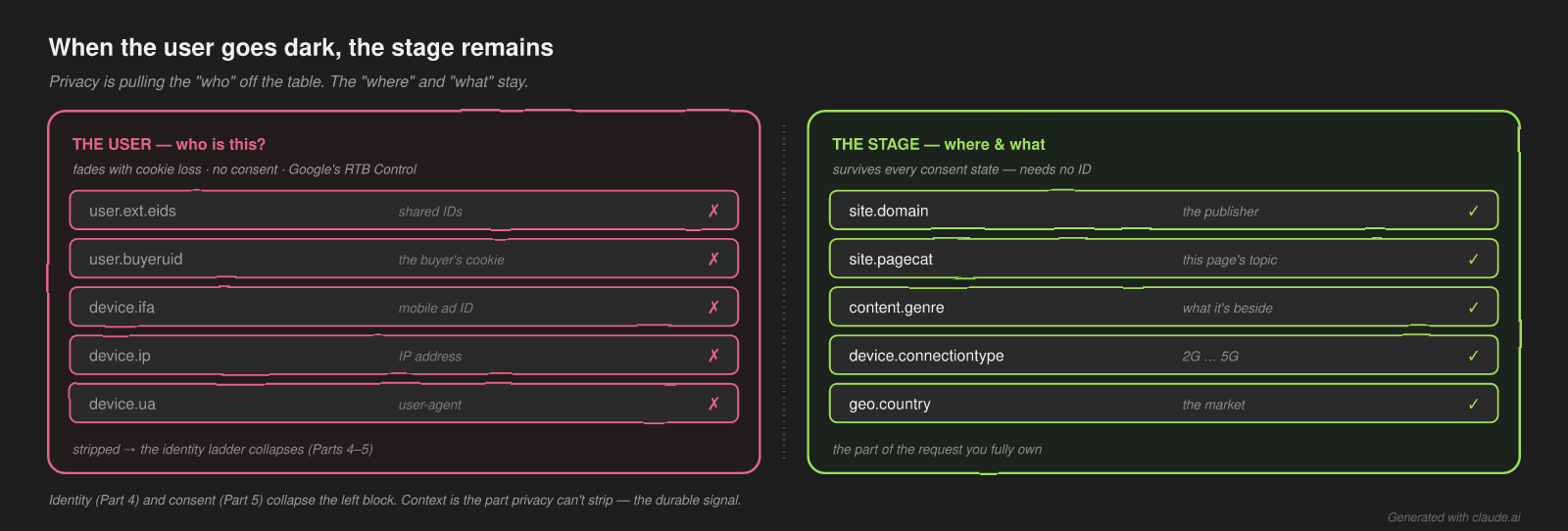Select the site.domain field label
Viewport: 1568px width, 531px height.
point(889,211)
